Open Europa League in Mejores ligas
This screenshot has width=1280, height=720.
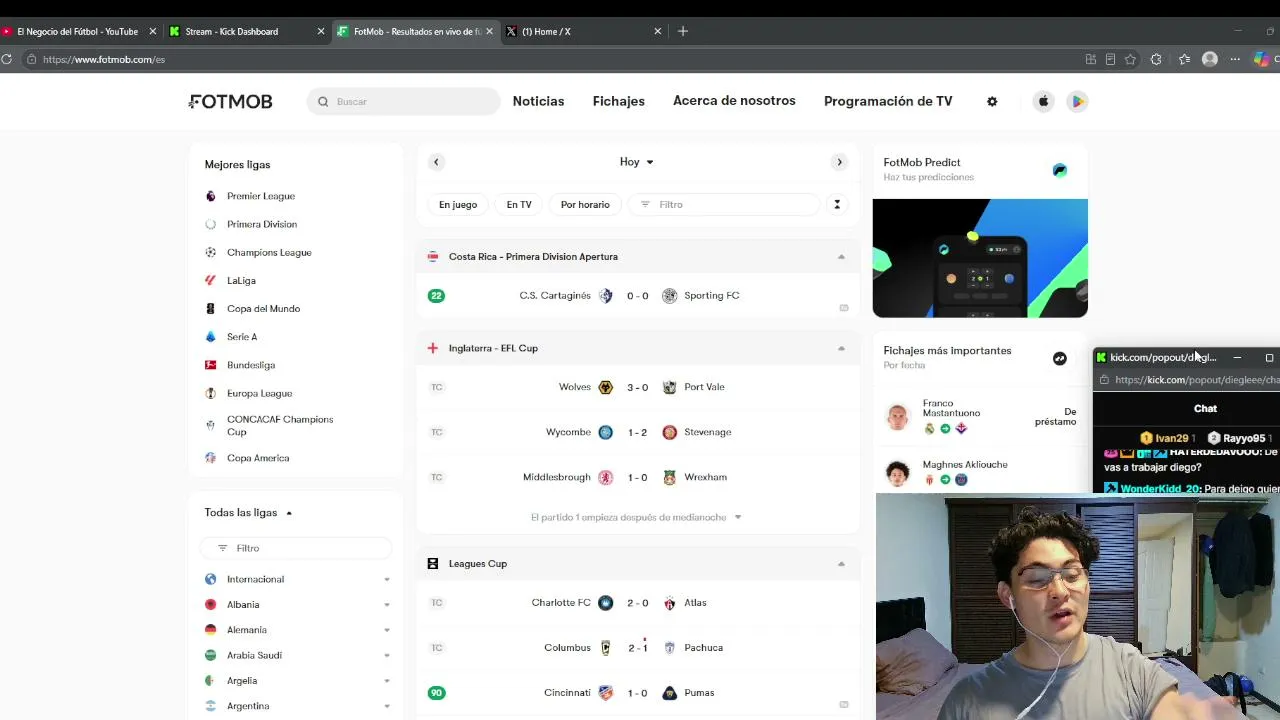(259, 393)
